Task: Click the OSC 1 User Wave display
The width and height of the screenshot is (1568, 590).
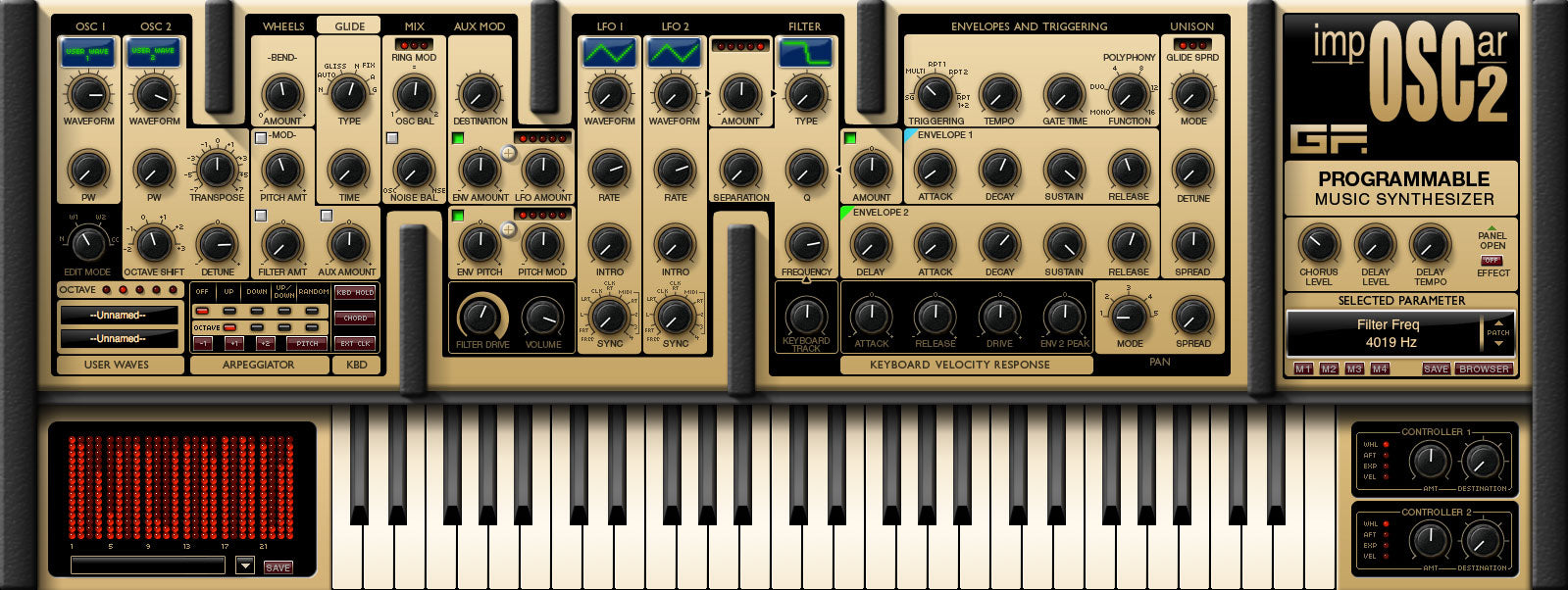Action: (87, 52)
